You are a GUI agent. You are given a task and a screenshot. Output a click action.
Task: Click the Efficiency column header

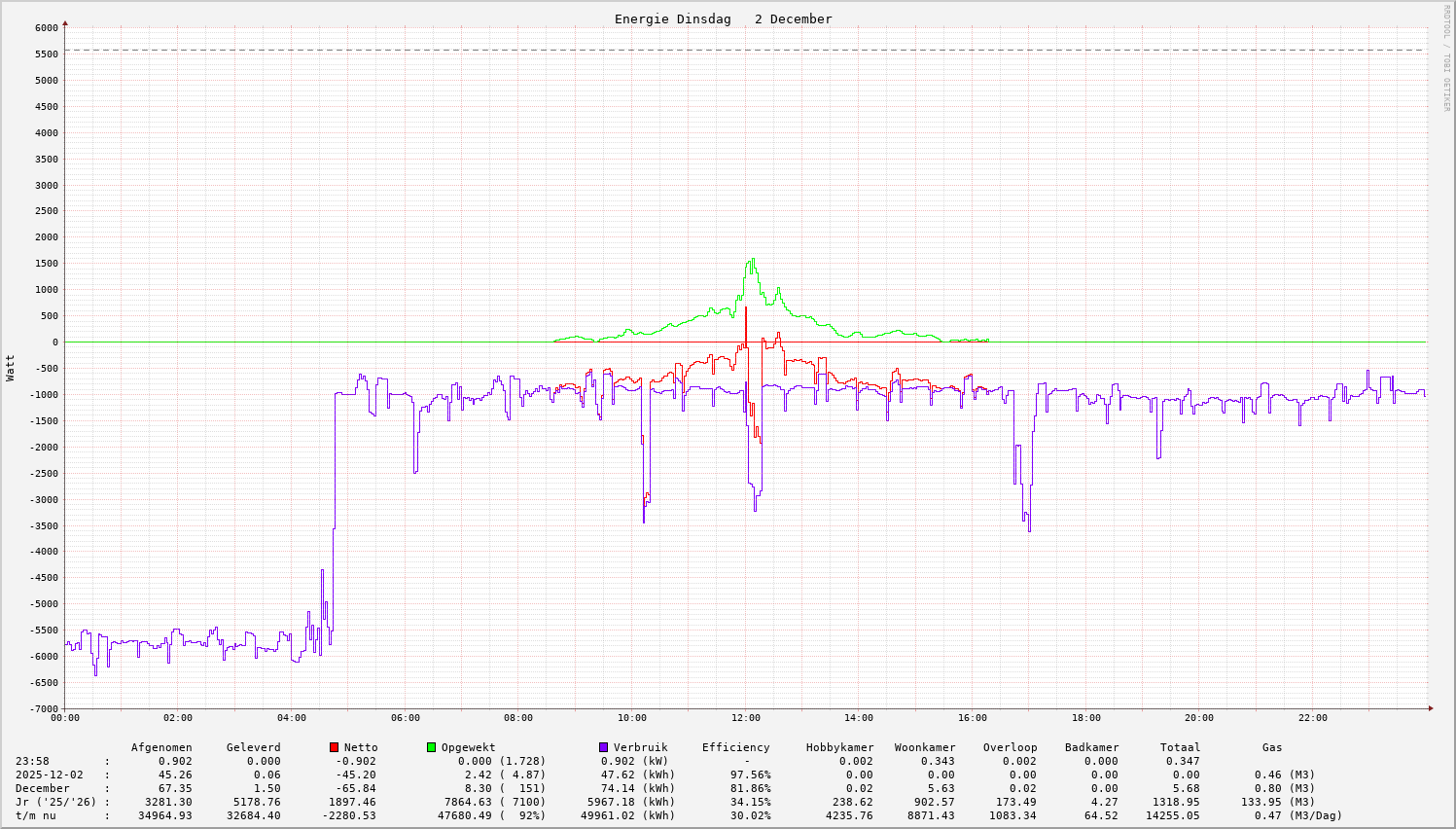(x=735, y=747)
